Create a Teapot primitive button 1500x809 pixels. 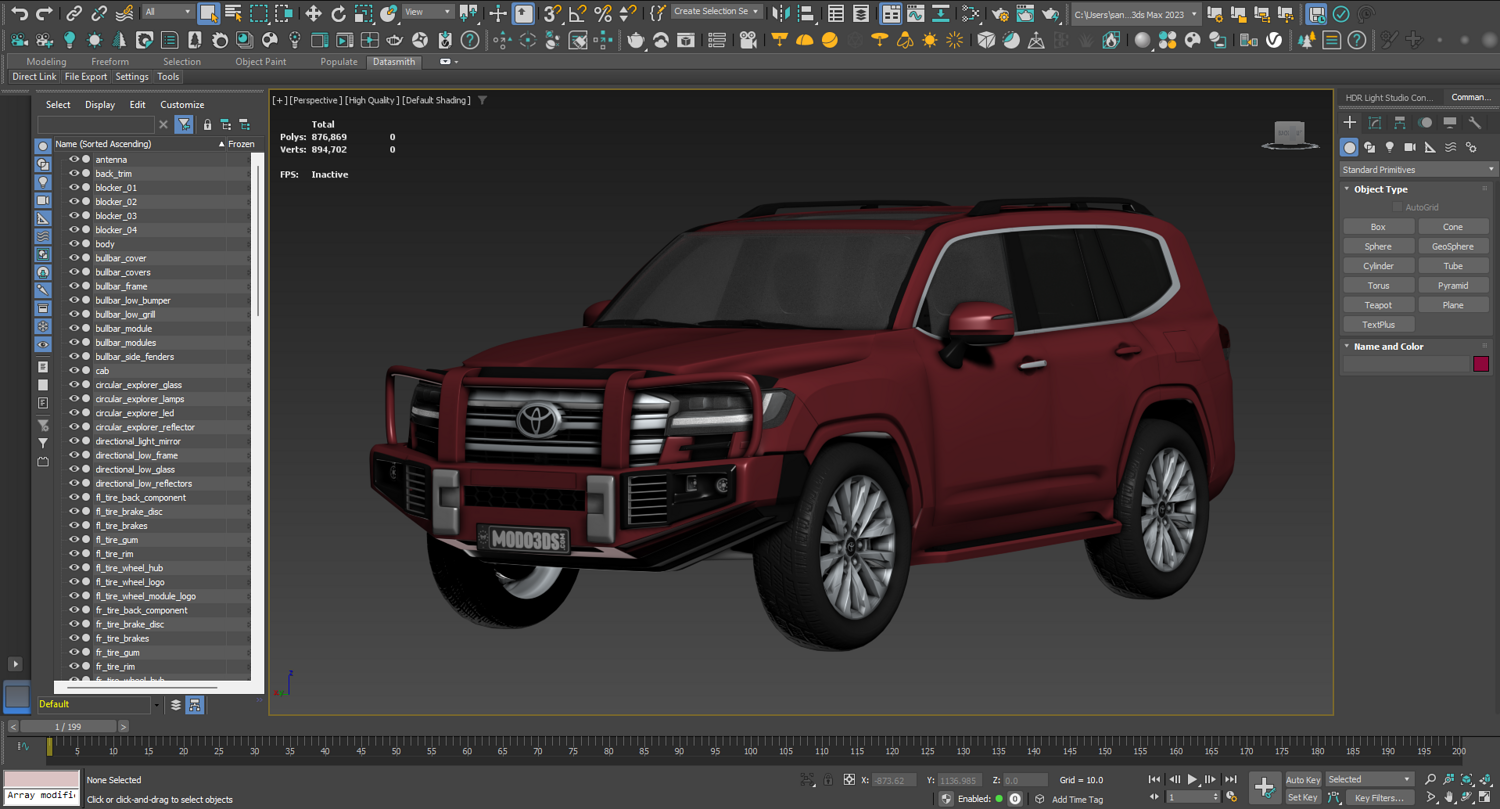pyautogui.click(x=1378, y=305)
